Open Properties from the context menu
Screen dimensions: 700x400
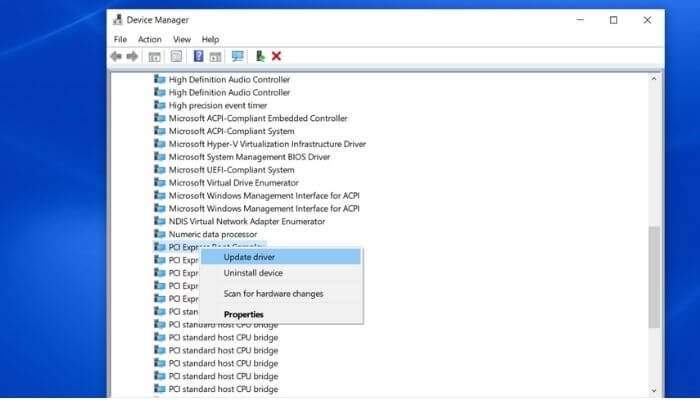click(281, 314)
